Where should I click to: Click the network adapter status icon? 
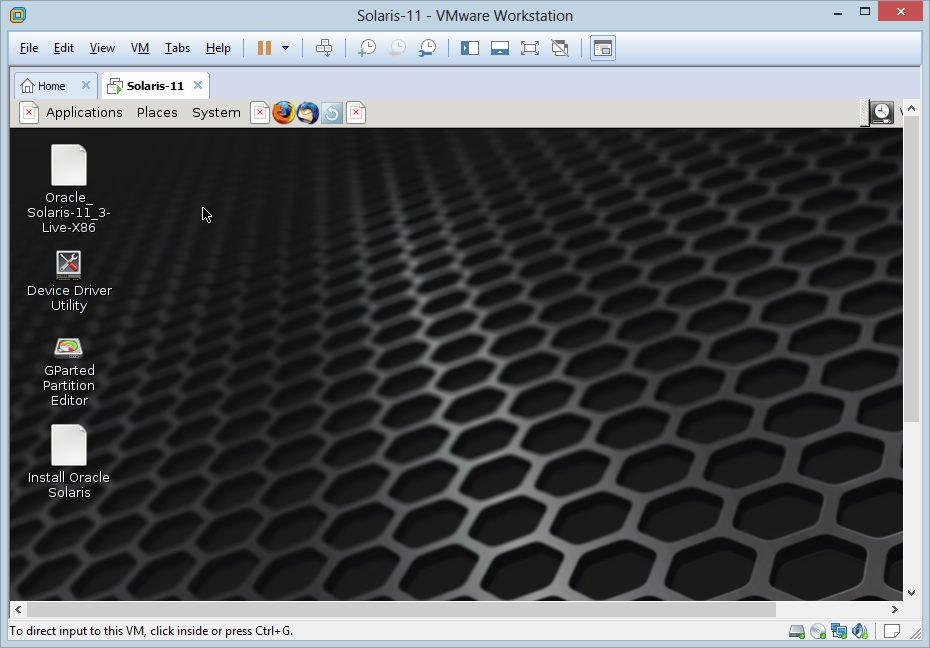pyautogui.click(x=839, y=631)
